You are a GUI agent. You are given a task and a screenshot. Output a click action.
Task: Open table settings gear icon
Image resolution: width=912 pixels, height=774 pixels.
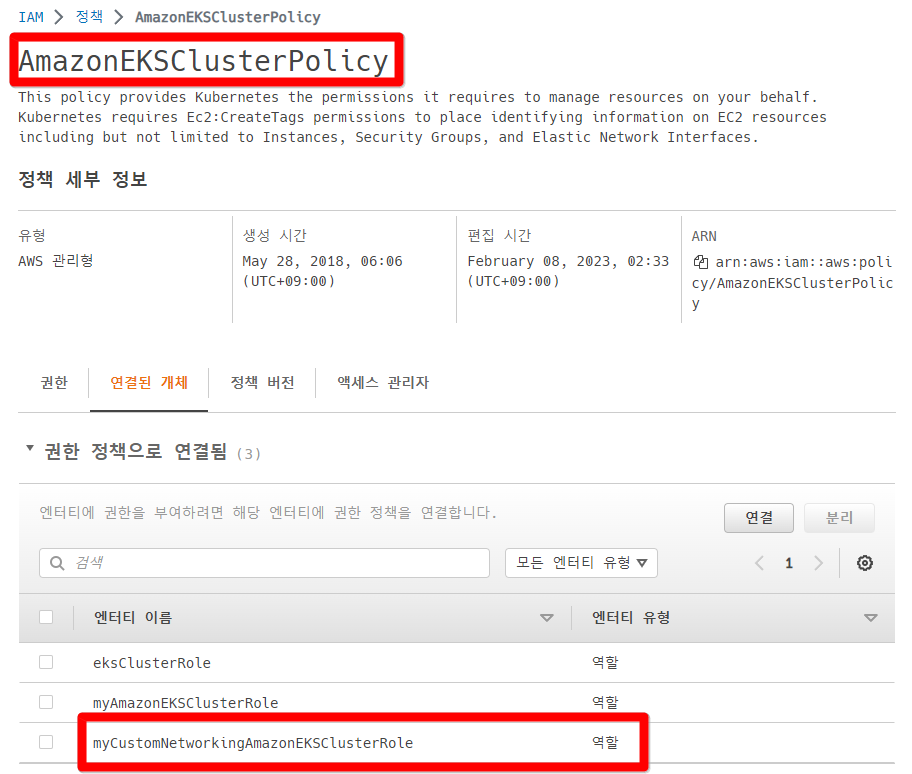(865, 563)
